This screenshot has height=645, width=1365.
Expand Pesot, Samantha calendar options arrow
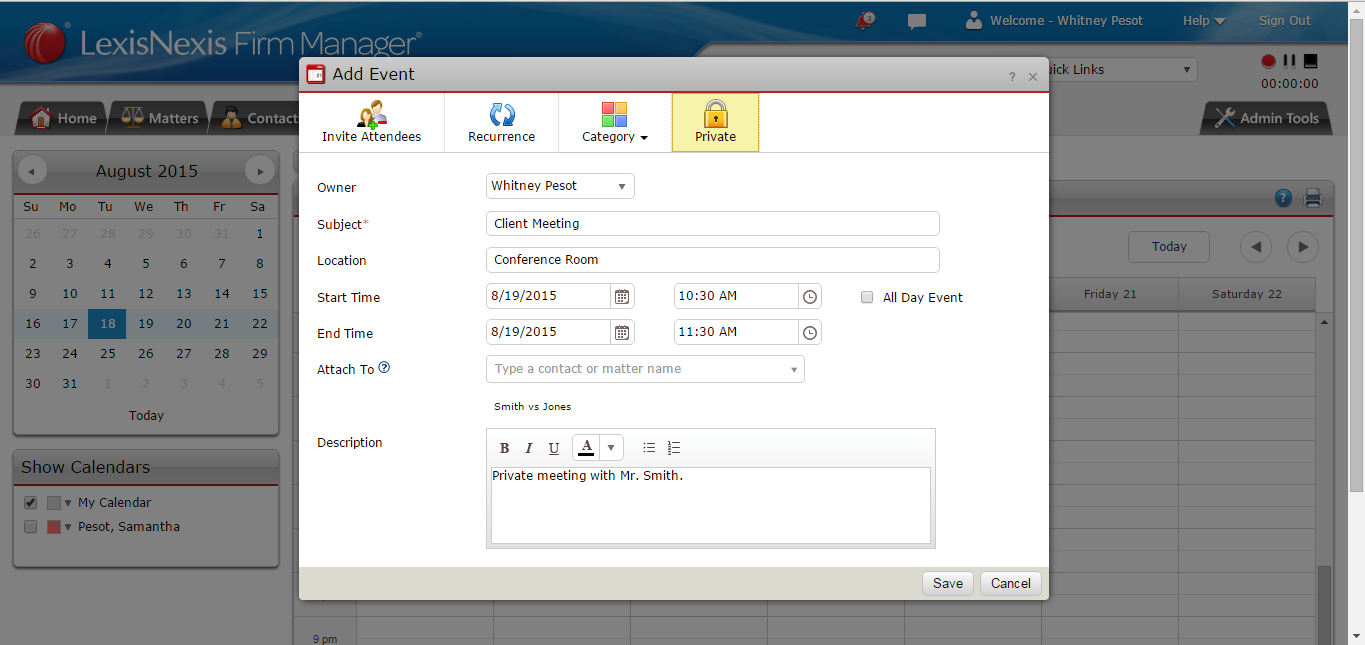point(69,527)
